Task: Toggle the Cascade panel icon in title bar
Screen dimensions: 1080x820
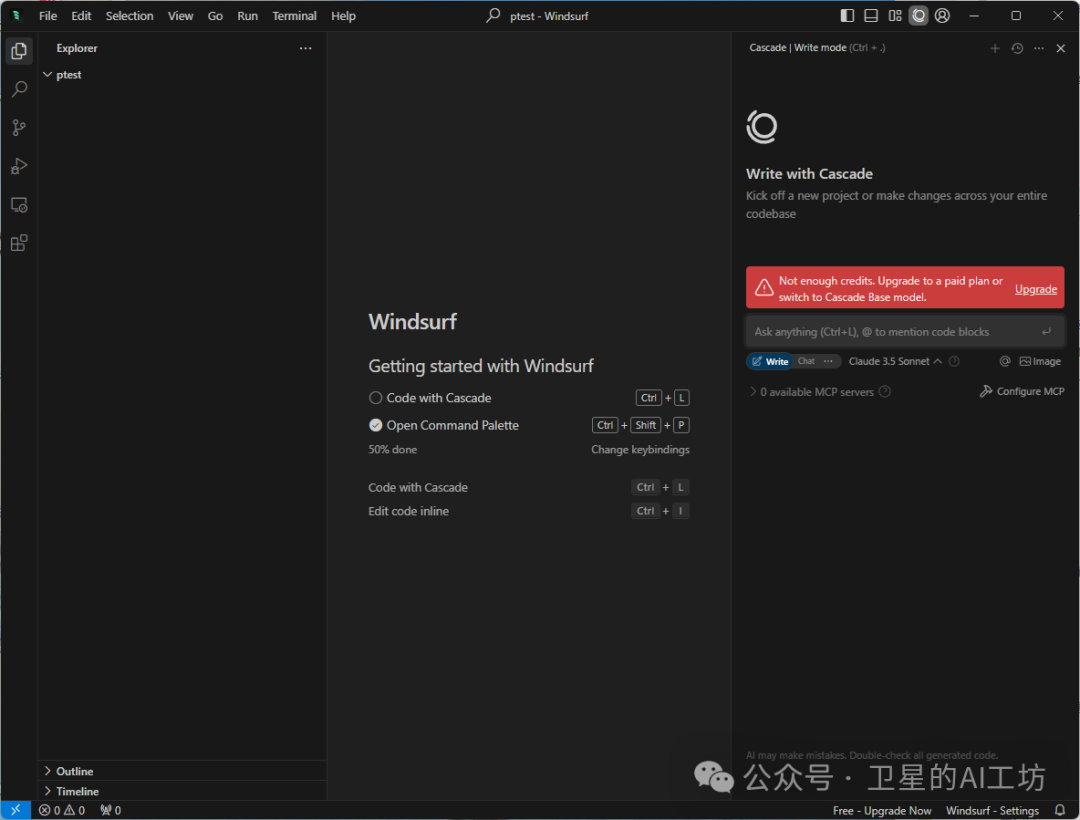Action: (918, 16)
